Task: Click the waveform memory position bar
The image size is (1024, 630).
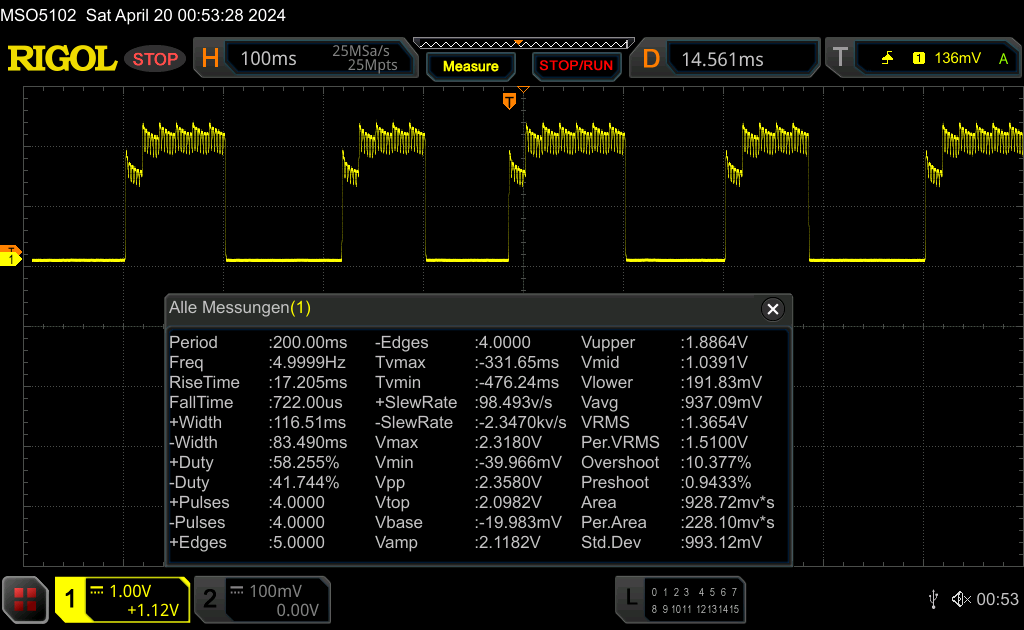Action: 524,44
